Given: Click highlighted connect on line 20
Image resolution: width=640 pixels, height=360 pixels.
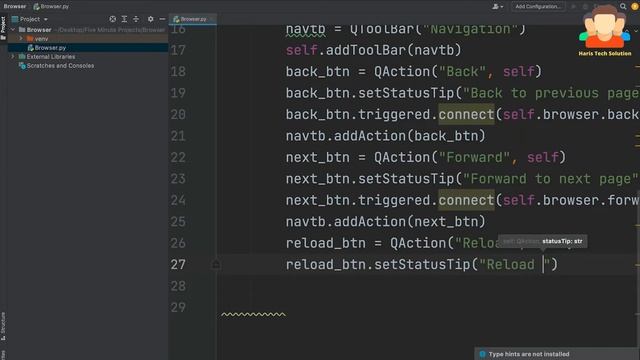Looking at the screenshot, I should pyautogui.click(x=466, y=114).
